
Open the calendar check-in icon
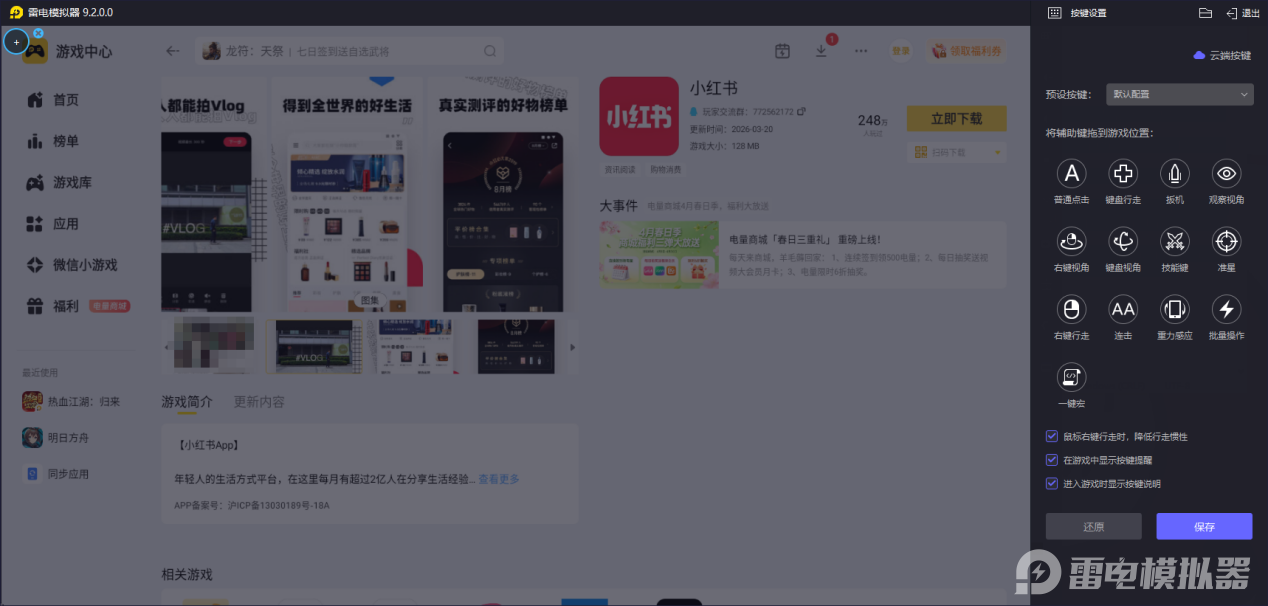(x=783, y=51)
